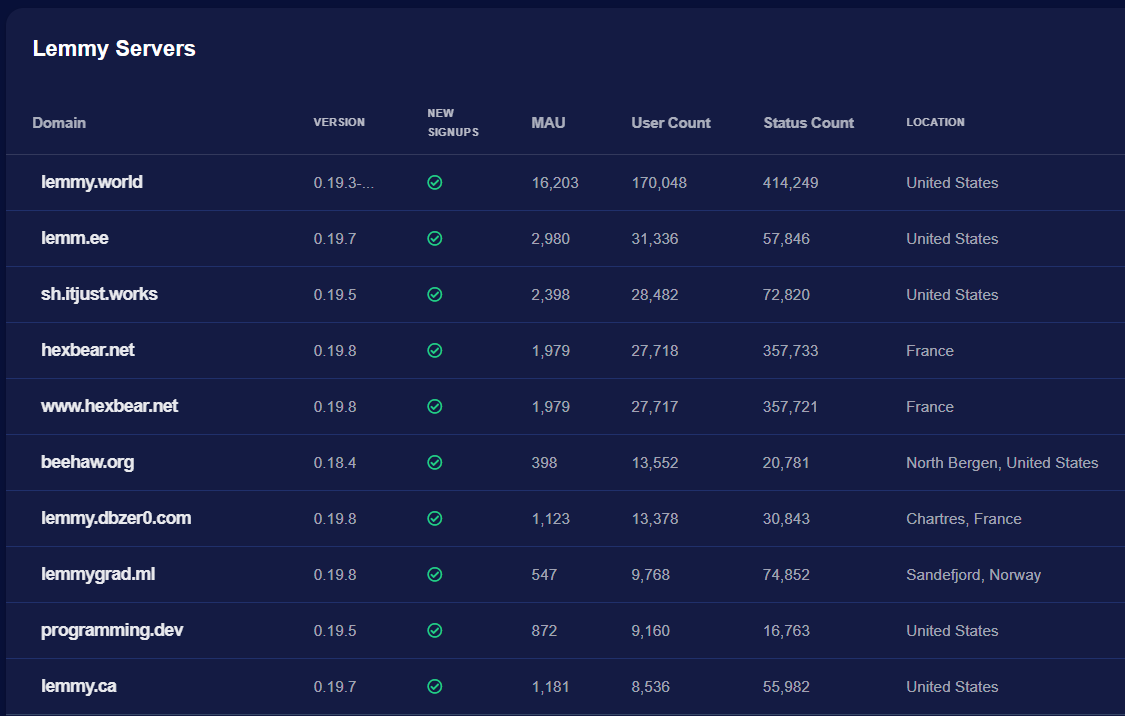Click the user count 9,768
1125x716 pixels.
pyautogui.click(x=650, y=575)
